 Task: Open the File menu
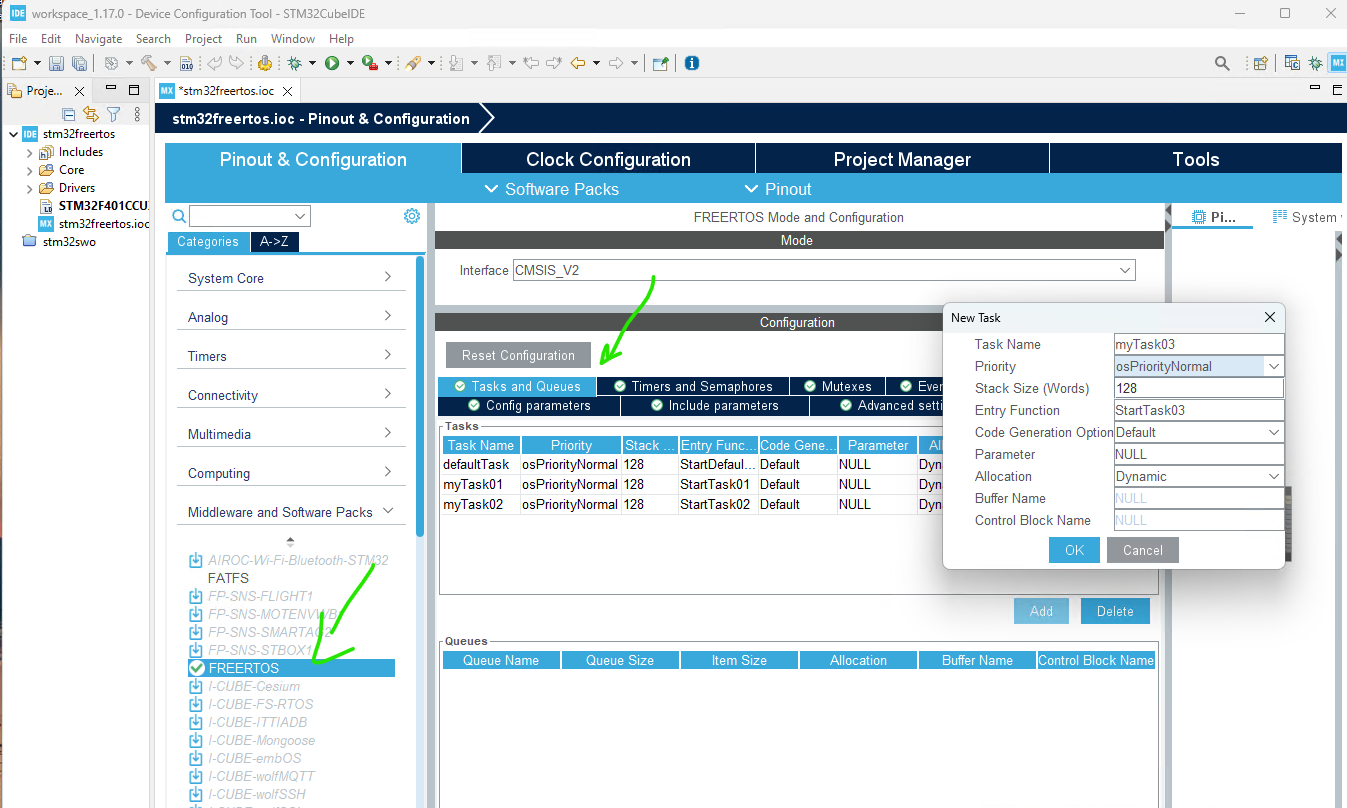(18, 39)
